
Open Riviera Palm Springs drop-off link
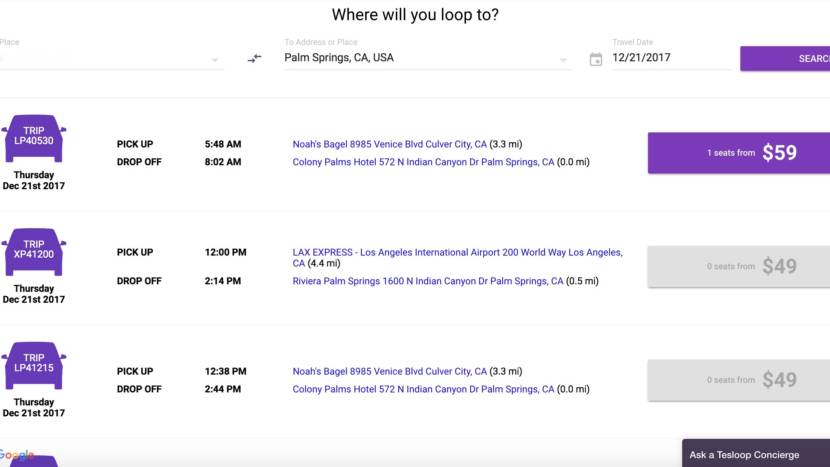pos(427,281)
